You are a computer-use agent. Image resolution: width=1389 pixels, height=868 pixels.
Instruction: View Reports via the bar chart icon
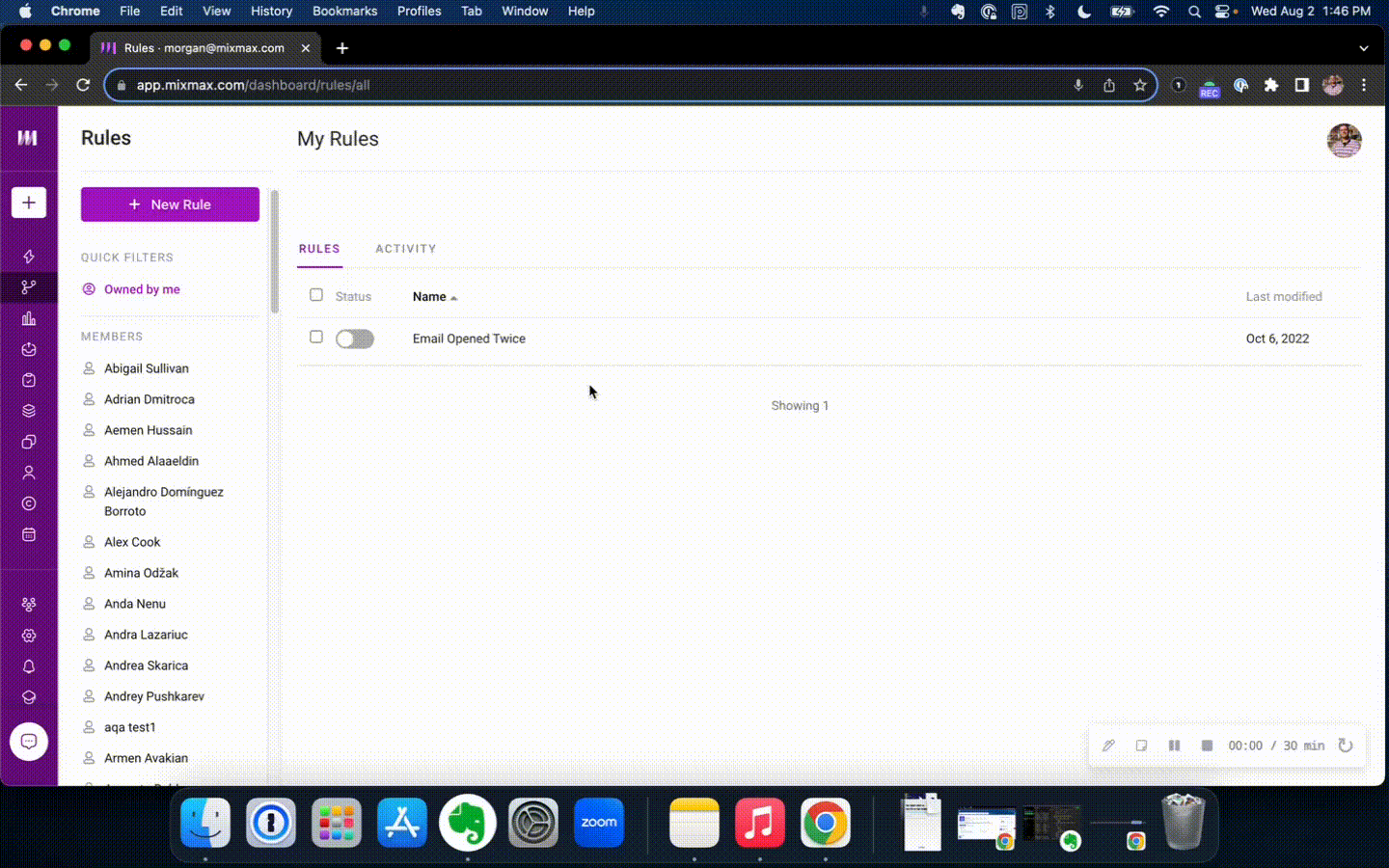[x=29, y=318]
